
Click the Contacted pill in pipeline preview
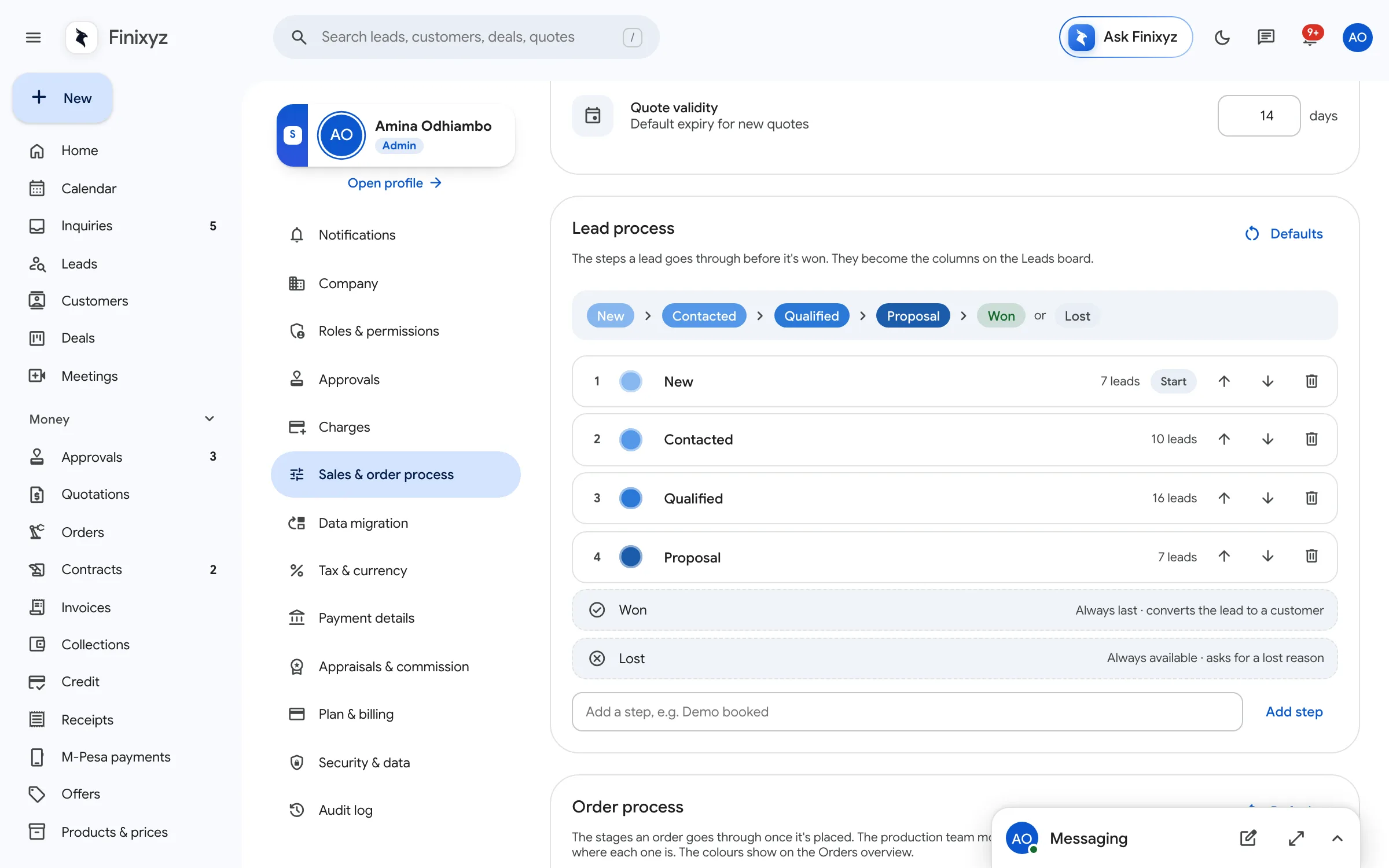[704, 316]
